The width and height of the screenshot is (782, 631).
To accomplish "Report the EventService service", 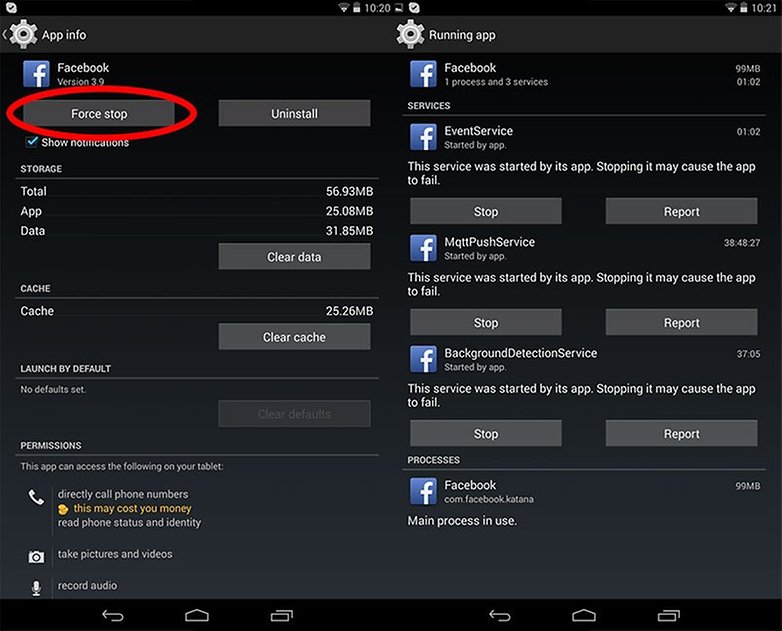I will pyautogui.click(x=681, y=211).
